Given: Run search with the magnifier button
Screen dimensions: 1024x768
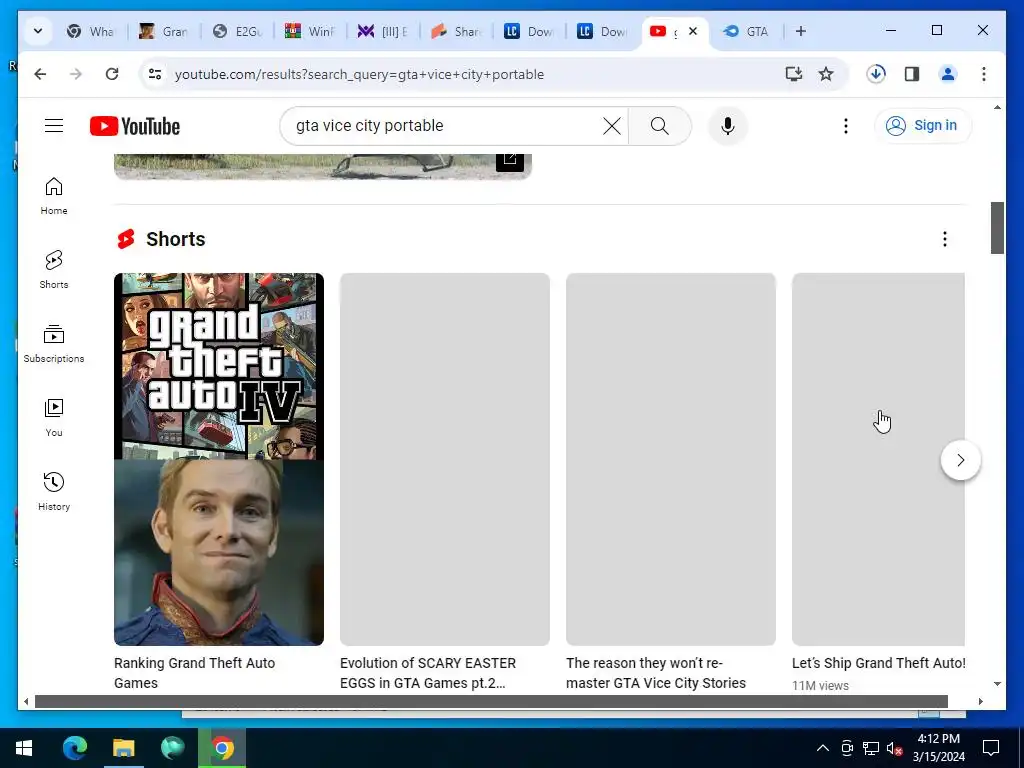Looking at the screenshot, I should [x=660, y=126].
